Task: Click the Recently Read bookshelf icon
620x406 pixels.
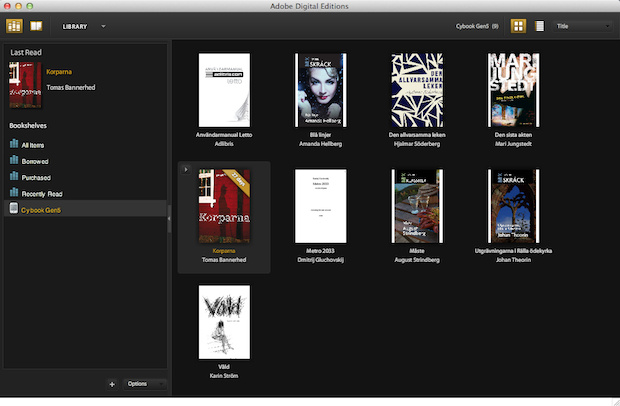Action: tap(13, 193)
